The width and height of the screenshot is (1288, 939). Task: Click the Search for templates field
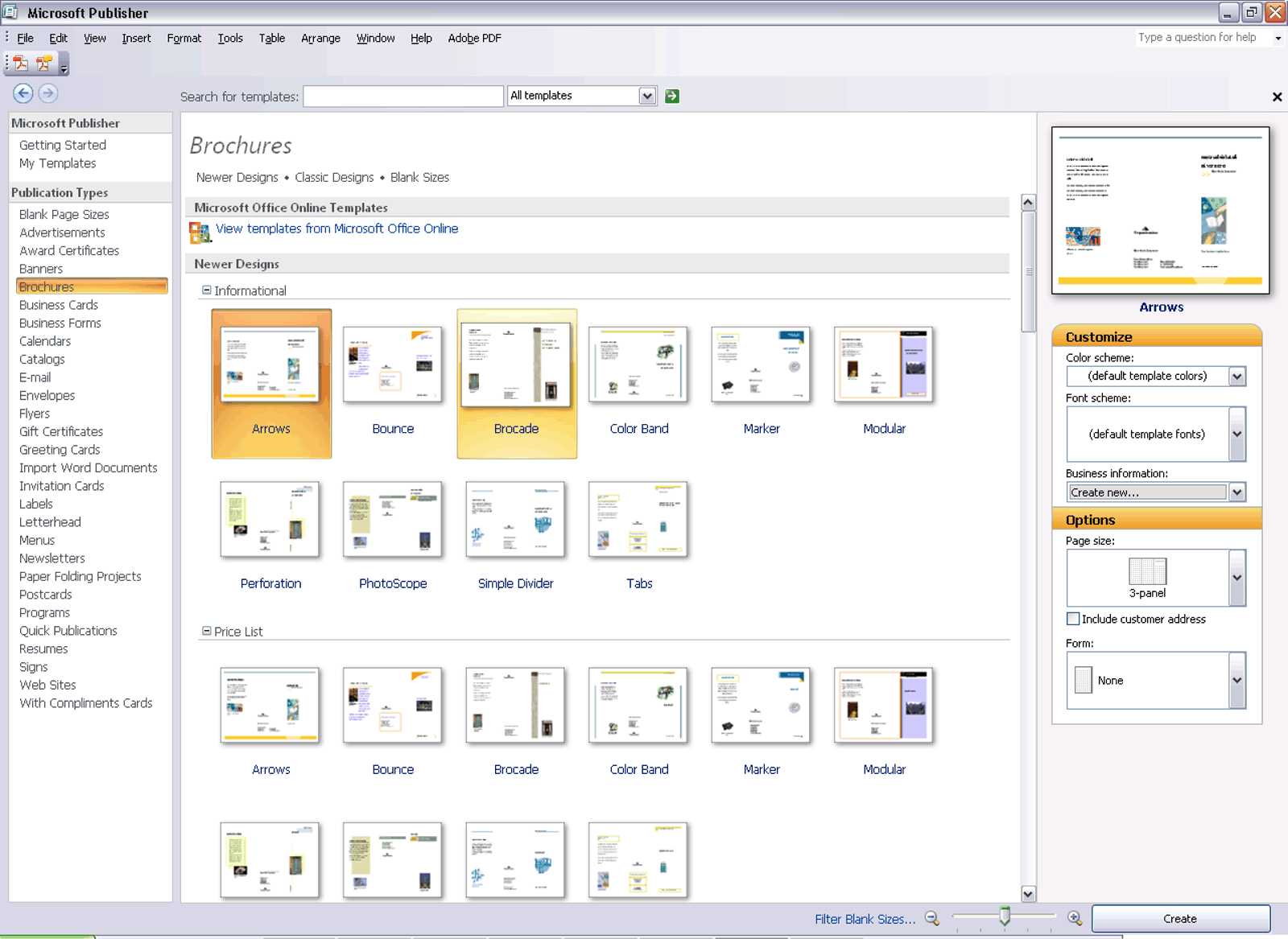click(x=403, y=97)
